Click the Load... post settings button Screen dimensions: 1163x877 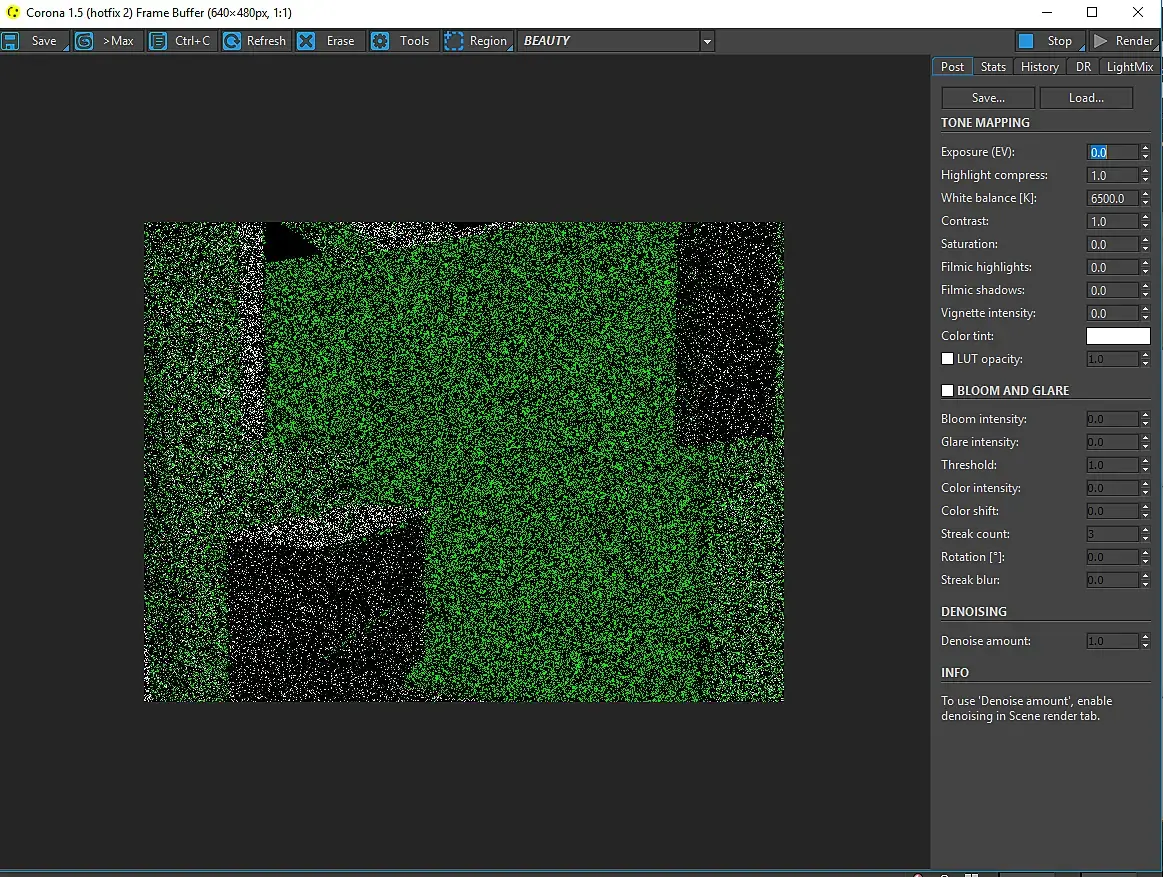point(1086,98)
